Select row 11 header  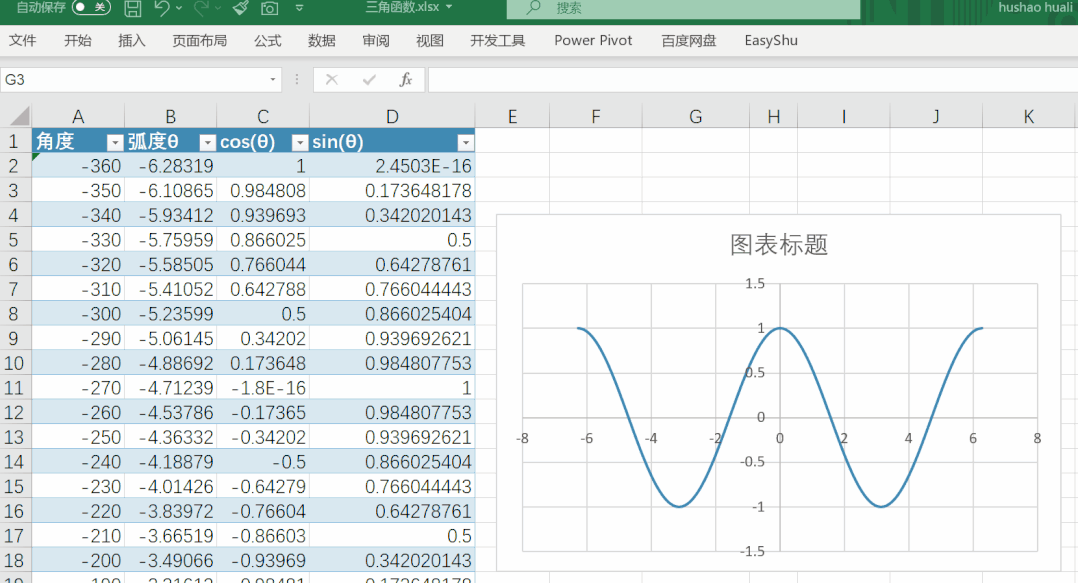(15, 388)
